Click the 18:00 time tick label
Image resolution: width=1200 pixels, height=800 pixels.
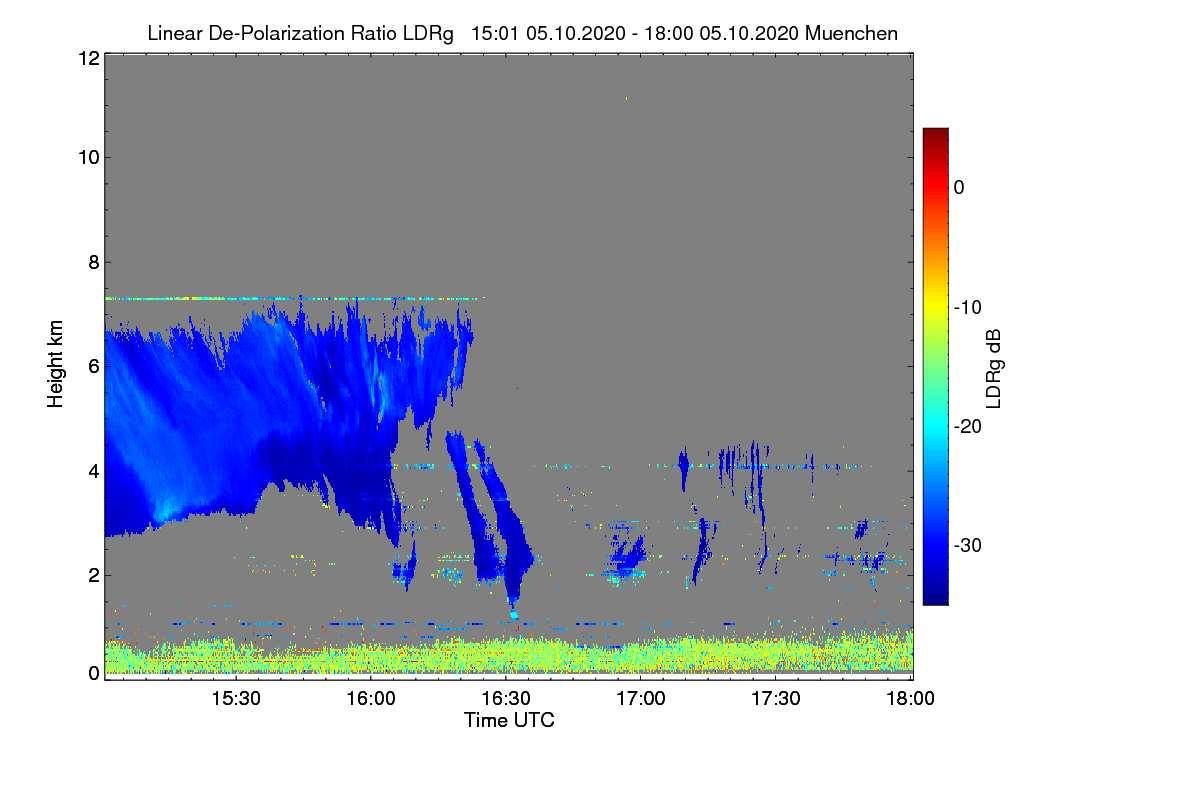(x=911, y=699)
